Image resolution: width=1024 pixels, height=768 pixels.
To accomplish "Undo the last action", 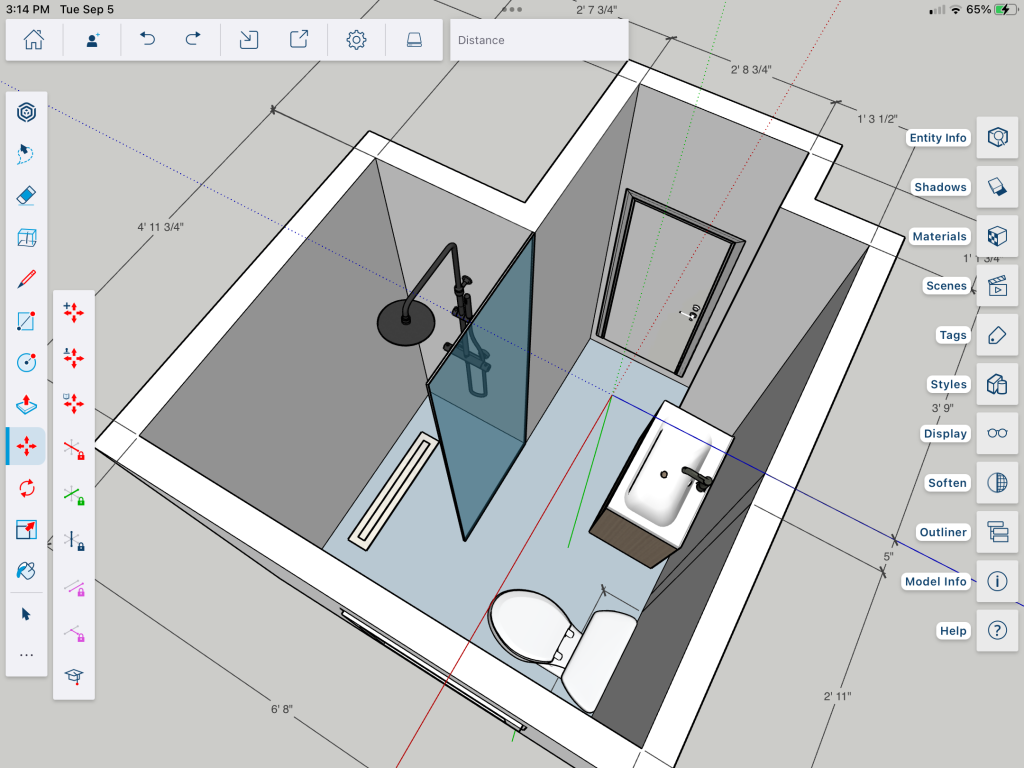I will point(148,40).
